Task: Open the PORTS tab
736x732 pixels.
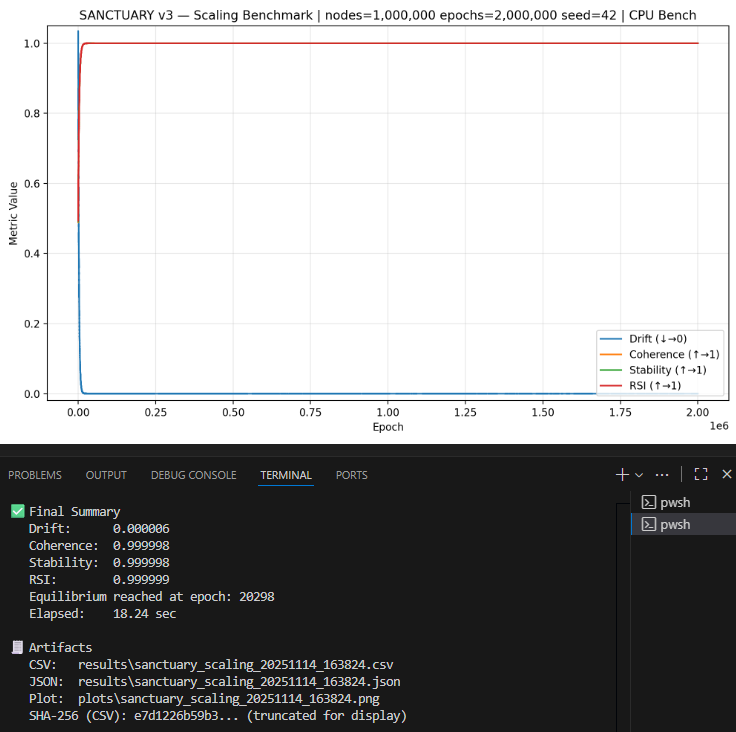Action: (352, 475)
